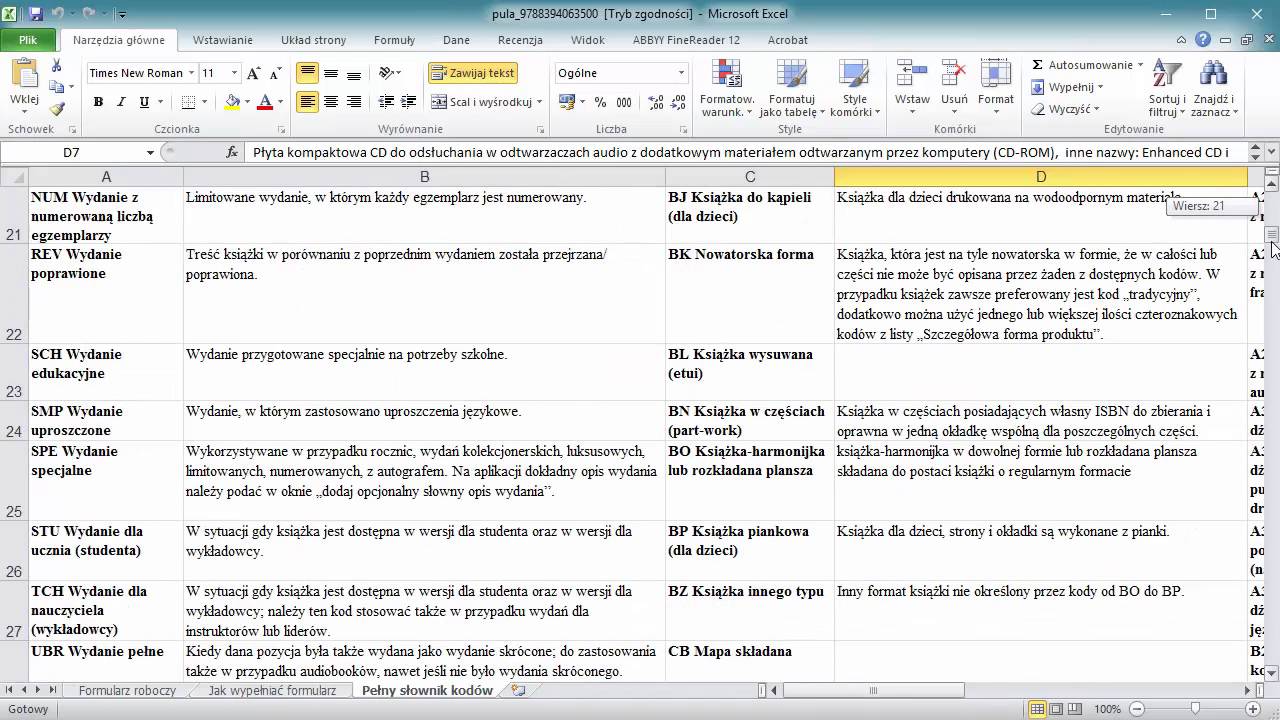The image size is (1280, 720).
Task: Decrease font size icon
Action: click(x=274, y=73)
